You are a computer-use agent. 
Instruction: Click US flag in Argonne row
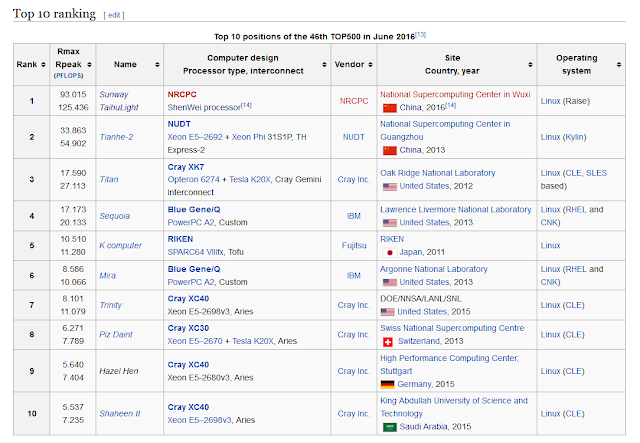[390, 283]
